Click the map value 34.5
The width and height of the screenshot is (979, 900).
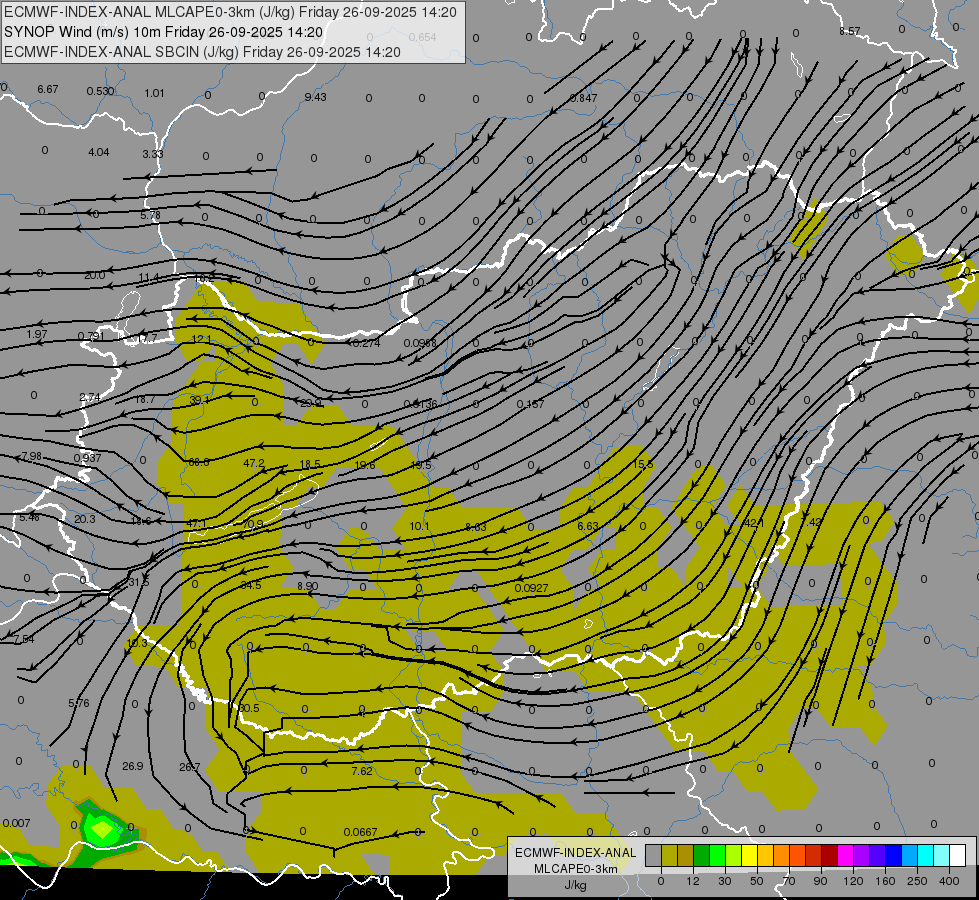pos(250,585)
